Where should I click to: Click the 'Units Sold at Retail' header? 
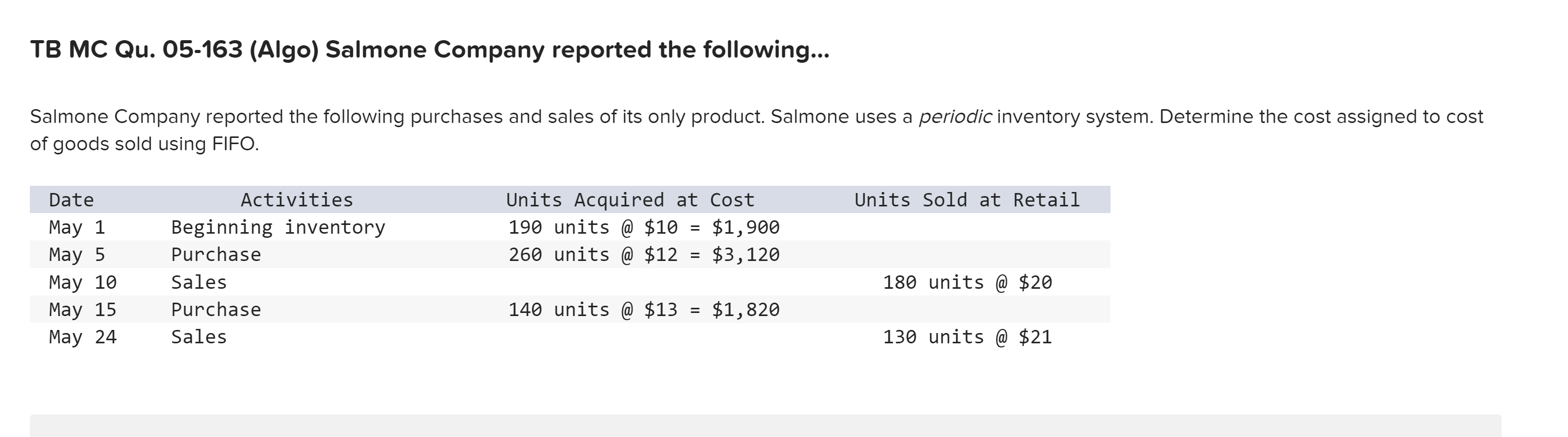966,200
